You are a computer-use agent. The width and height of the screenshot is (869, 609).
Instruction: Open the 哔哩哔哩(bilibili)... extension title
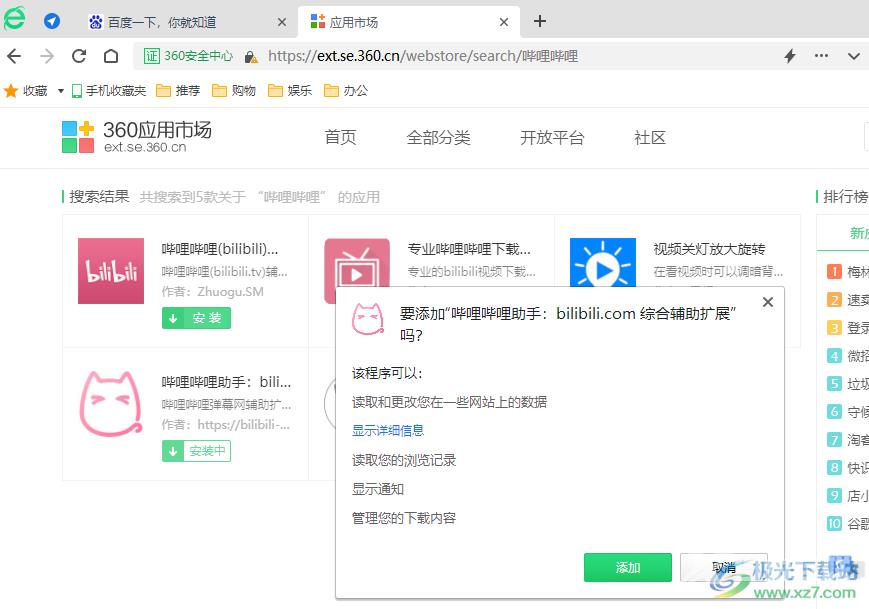220,249
